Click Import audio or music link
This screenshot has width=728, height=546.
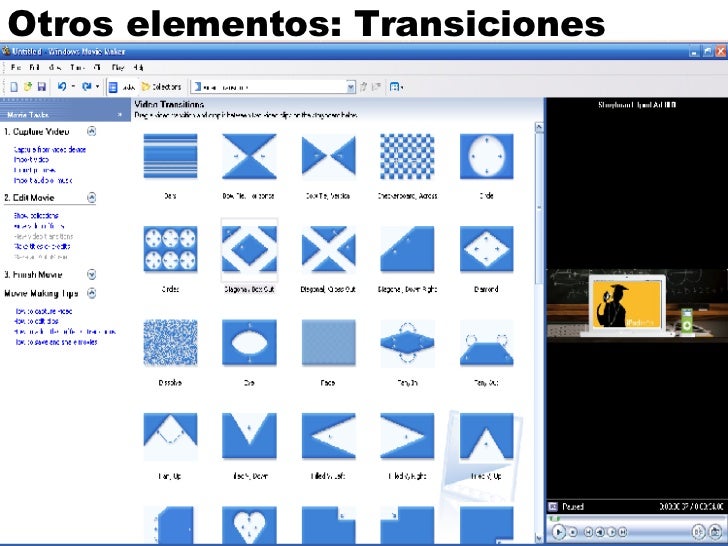[x=43, y=180]
